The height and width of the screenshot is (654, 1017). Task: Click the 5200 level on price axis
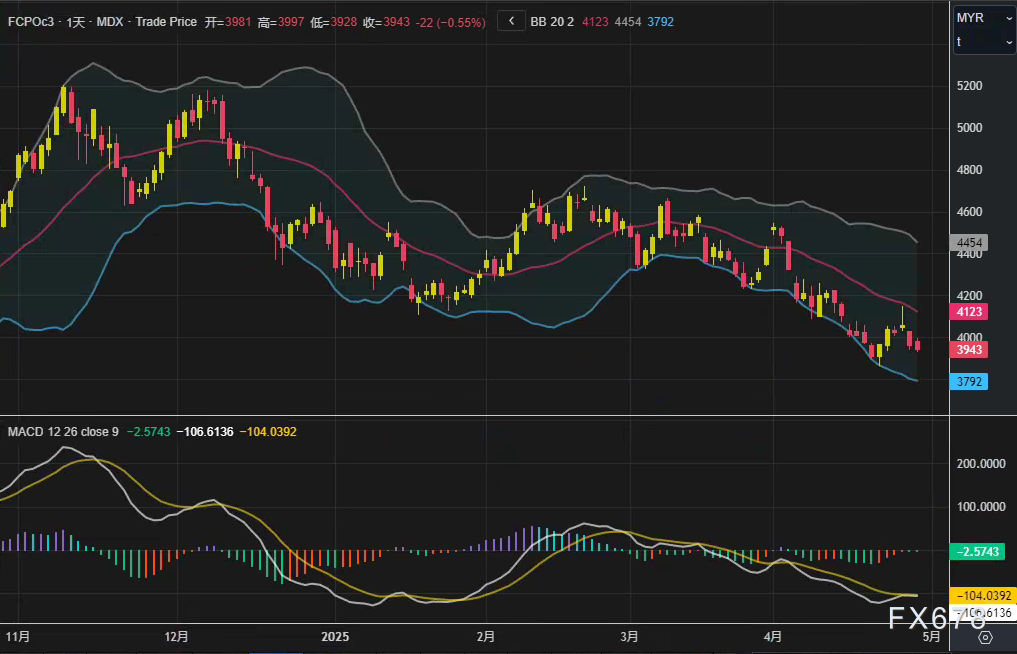tap(971, 86)
